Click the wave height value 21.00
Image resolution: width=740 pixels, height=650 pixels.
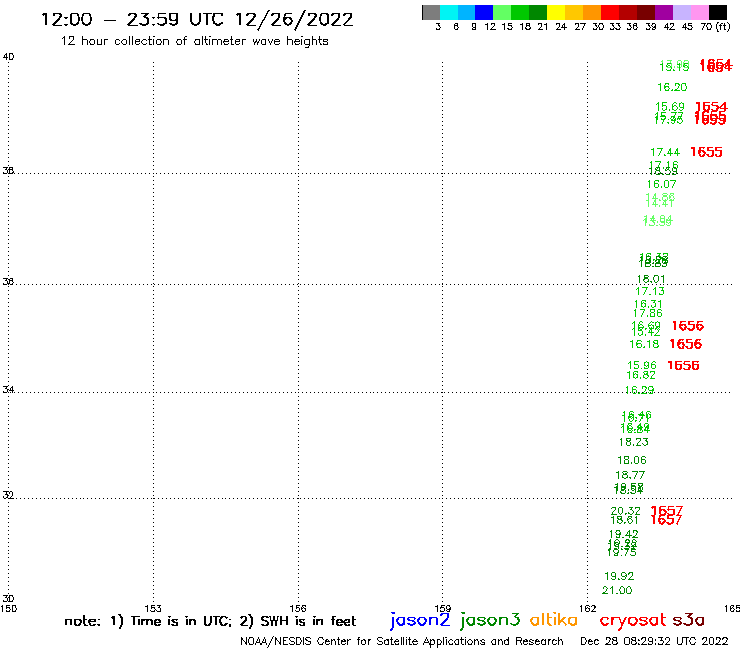click(x=617, y=591)
